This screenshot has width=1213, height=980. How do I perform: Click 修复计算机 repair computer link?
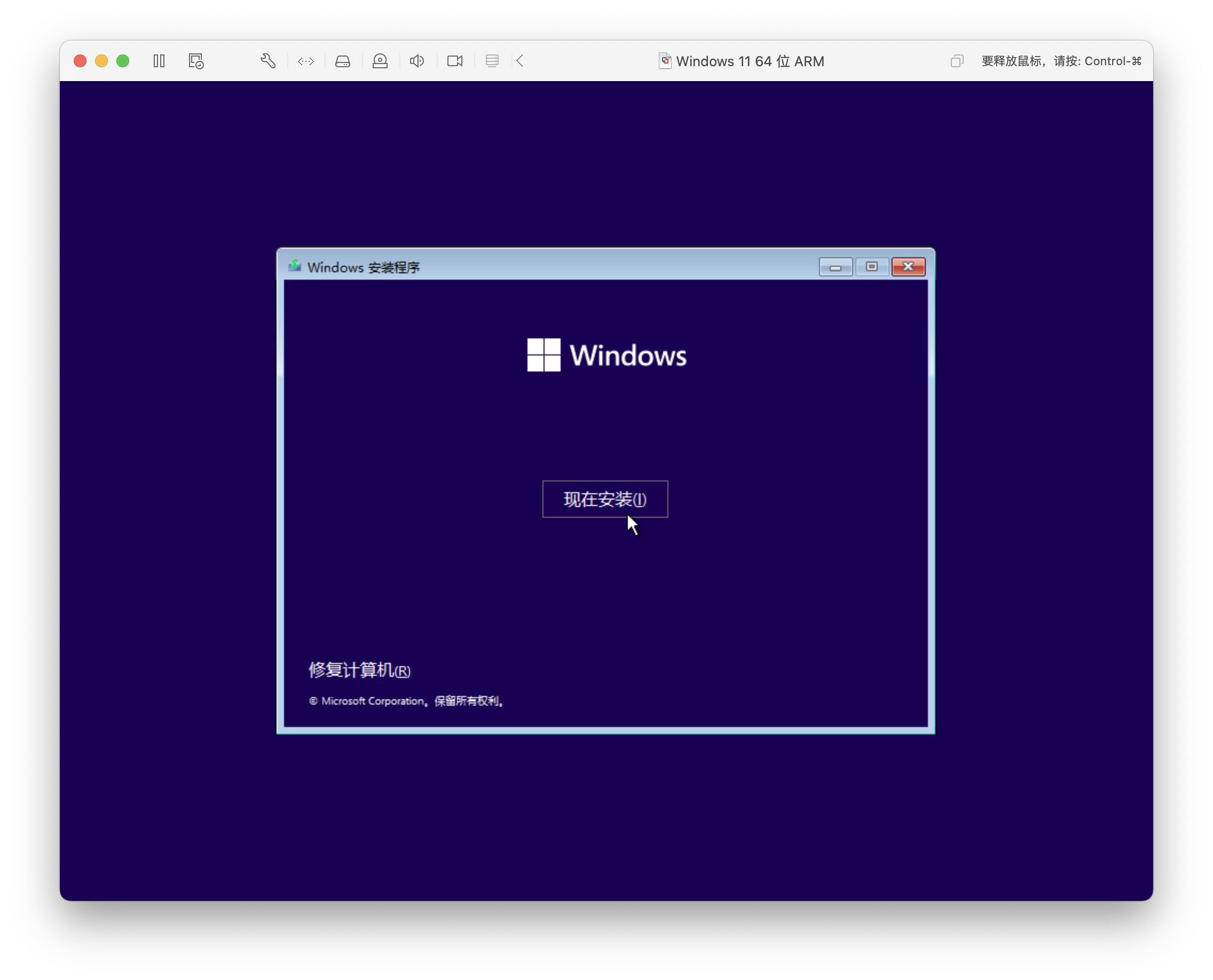pos(359,670)
